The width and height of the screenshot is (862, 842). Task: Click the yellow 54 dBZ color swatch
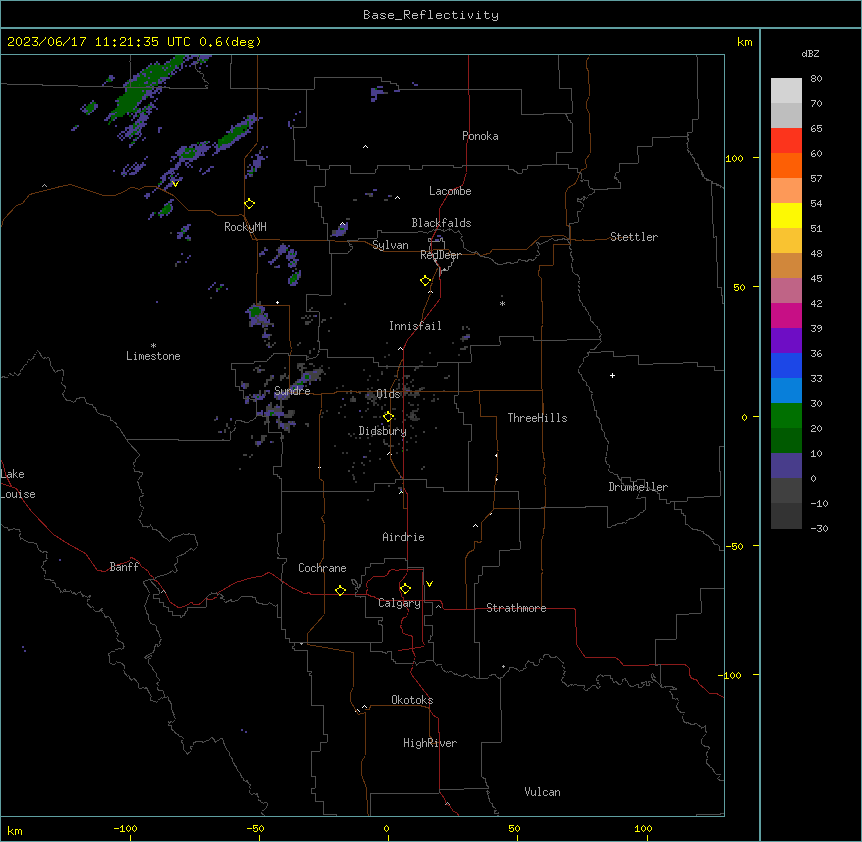coord(786,215)
